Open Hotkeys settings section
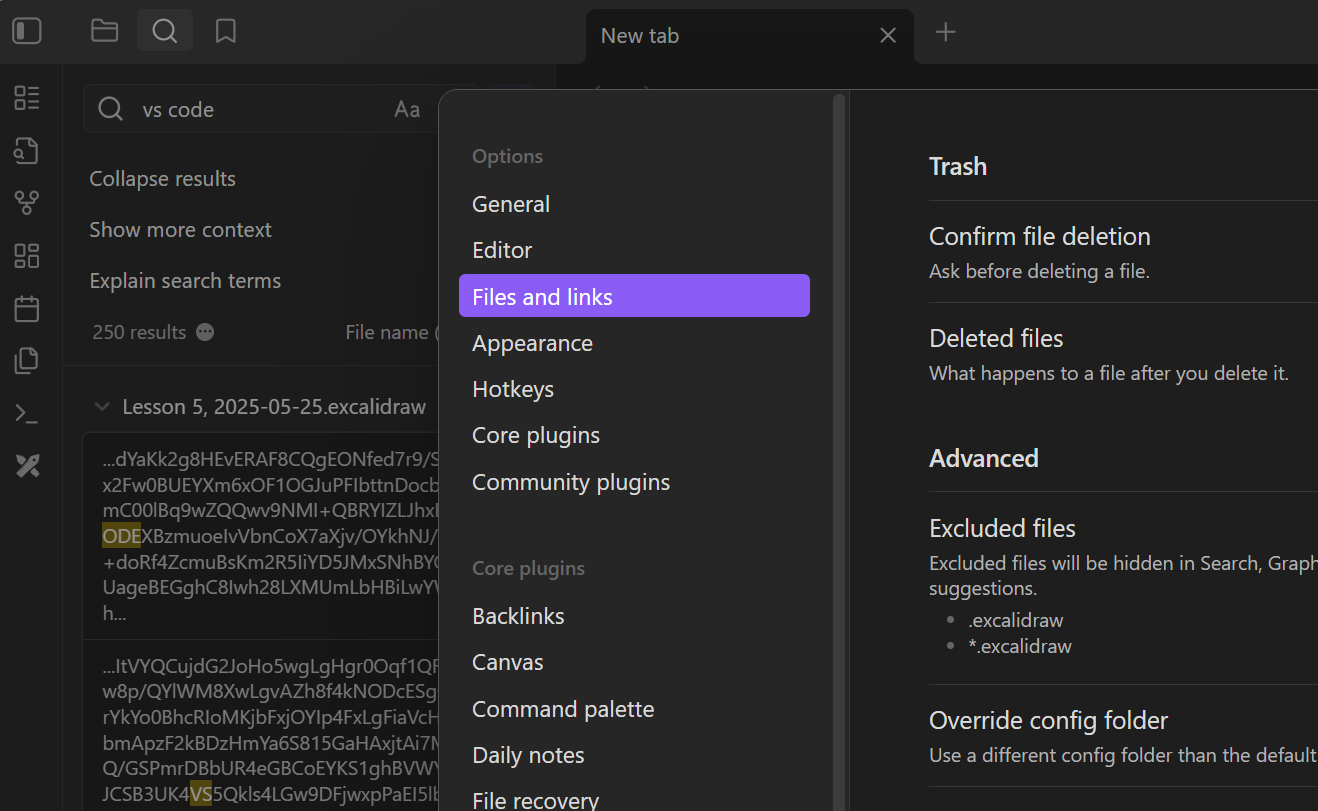1318x811 pixels. 512,389
